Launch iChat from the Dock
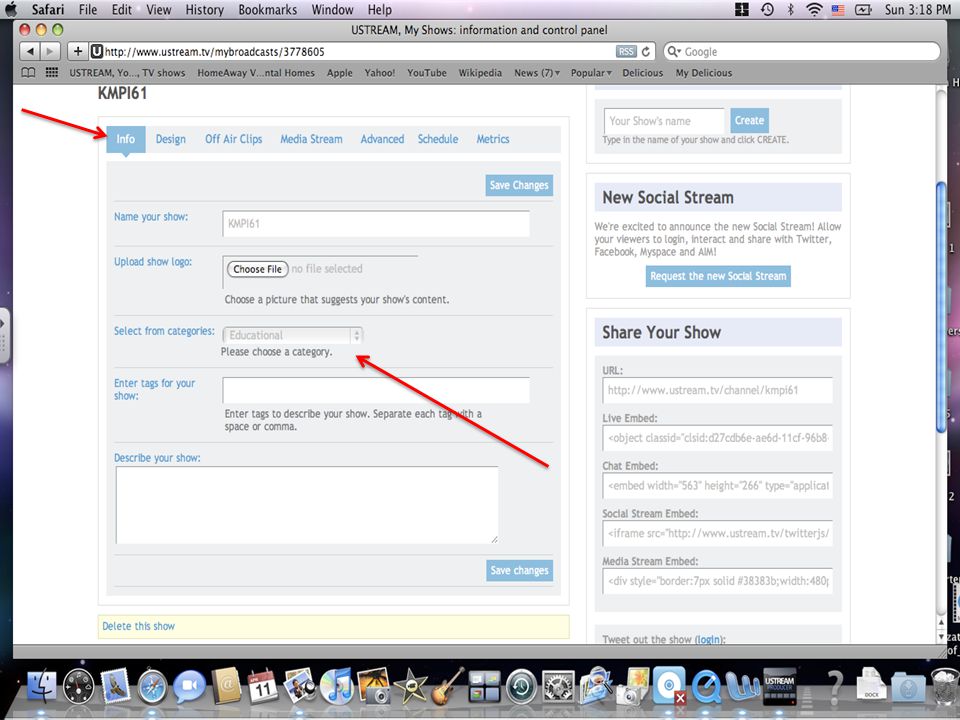Screen dimensions: 960x720 pos(189,686)
